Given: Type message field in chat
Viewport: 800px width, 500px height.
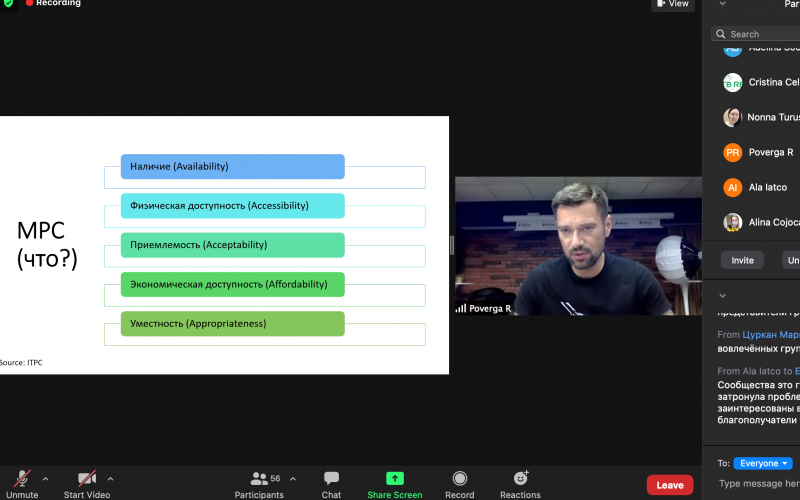Looking at the screenshot, I should click(x=758, y=484).
